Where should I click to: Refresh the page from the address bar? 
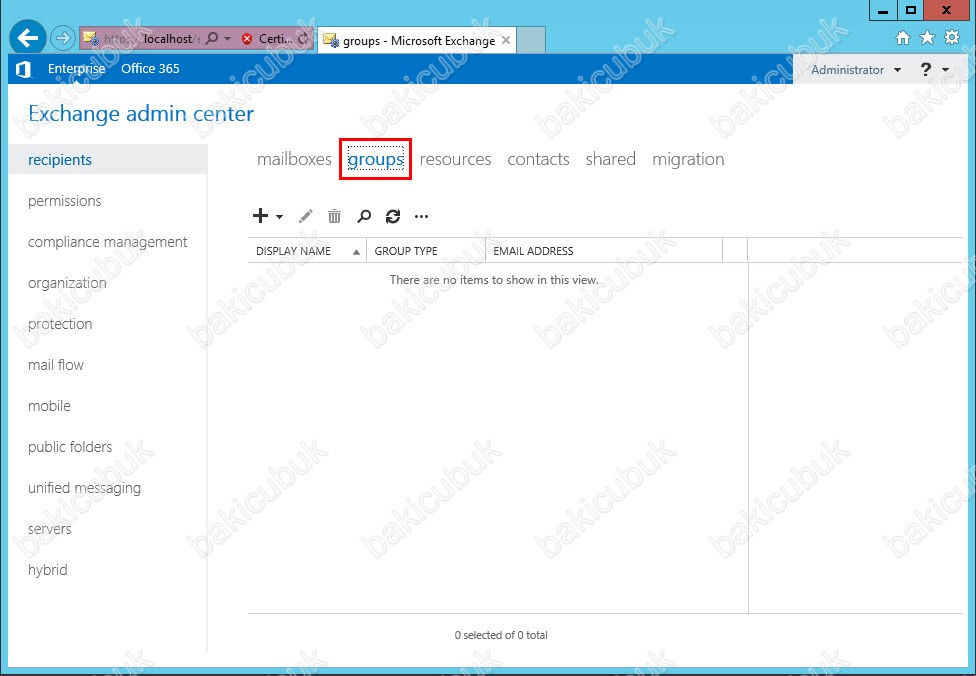303,39
